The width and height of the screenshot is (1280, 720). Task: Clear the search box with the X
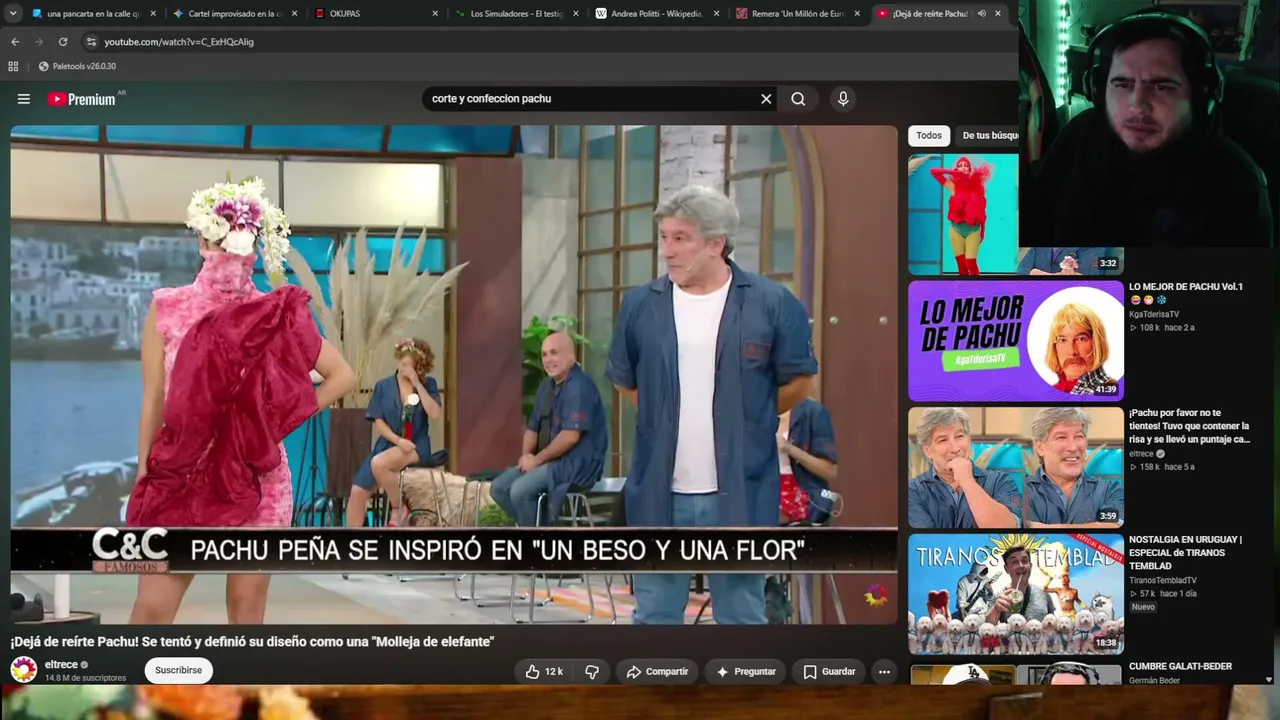[x=766, y=99]
